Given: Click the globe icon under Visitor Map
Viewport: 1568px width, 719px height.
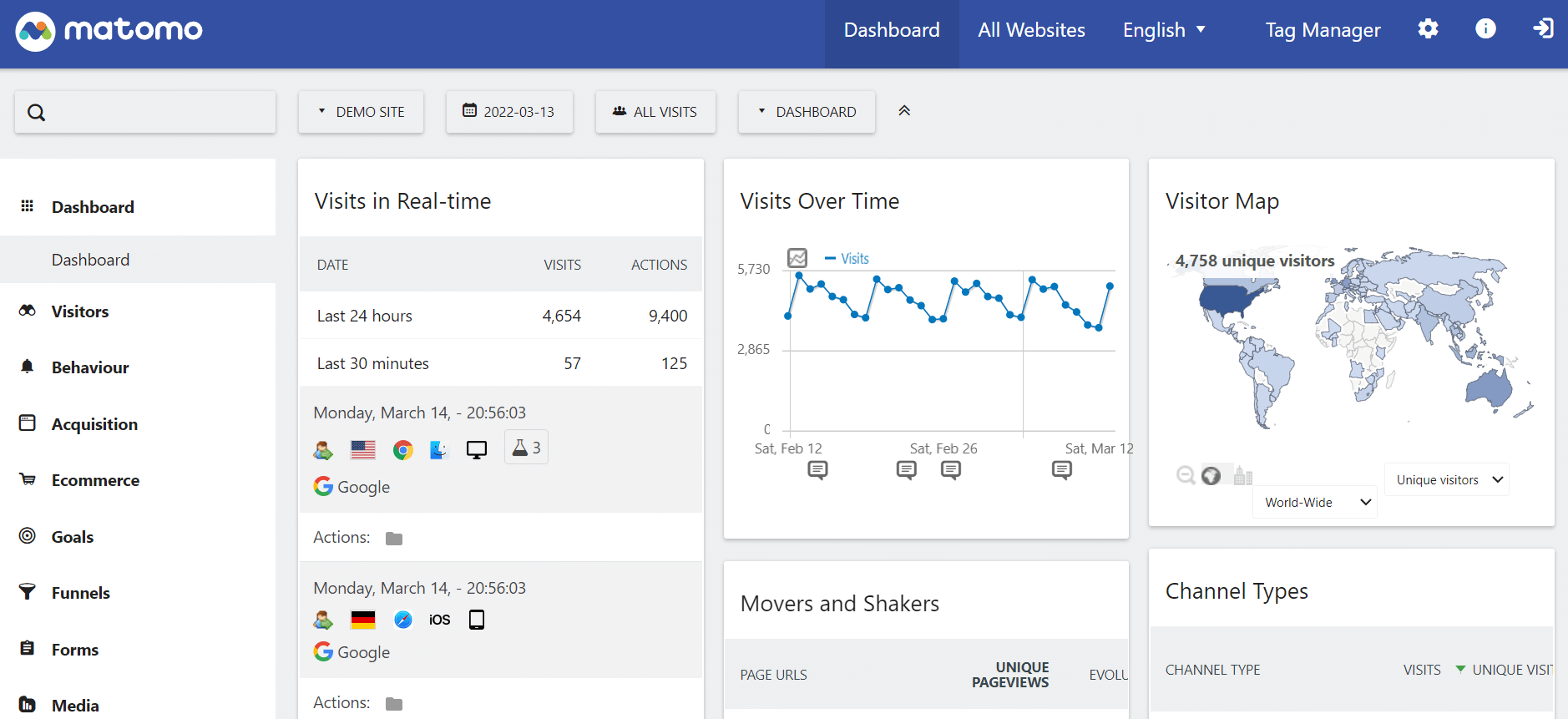Looking at the screenshot, I should click(1211, 476).
